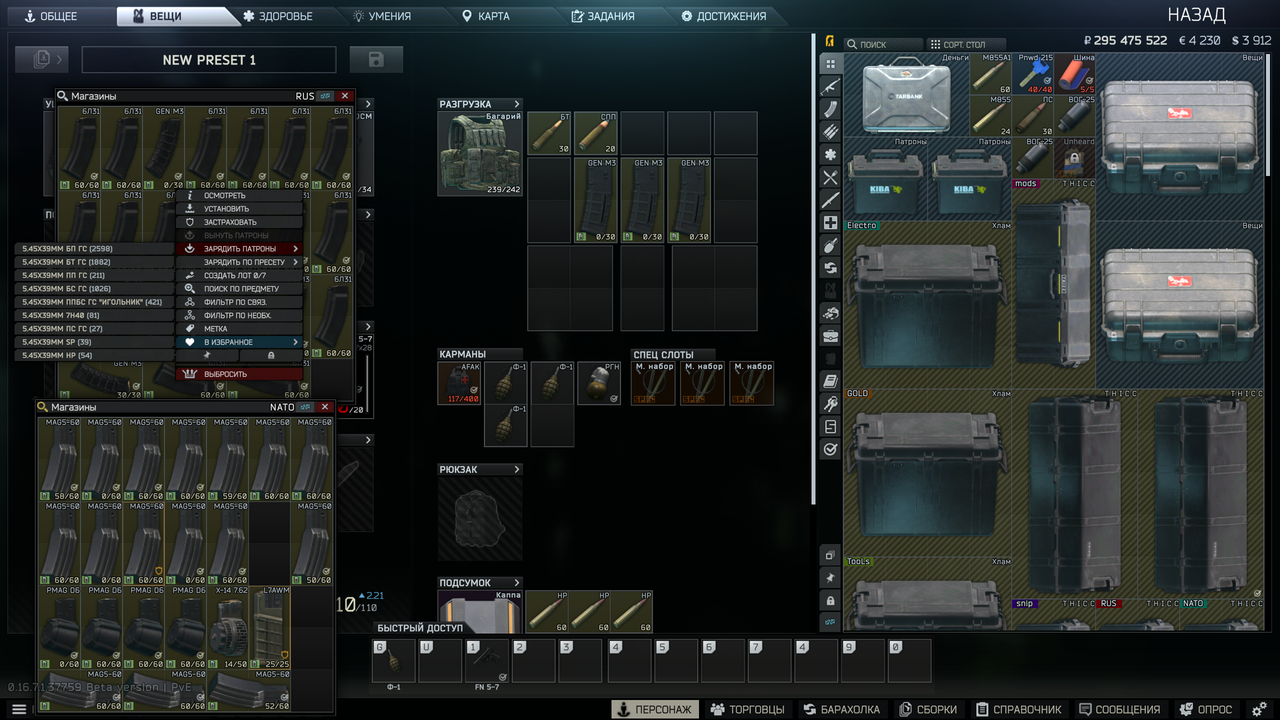Viewport: 1280px width, 720px height.
Task: Click tag icon at bottom of stash sidebar
Action: (x=830, y=622)
